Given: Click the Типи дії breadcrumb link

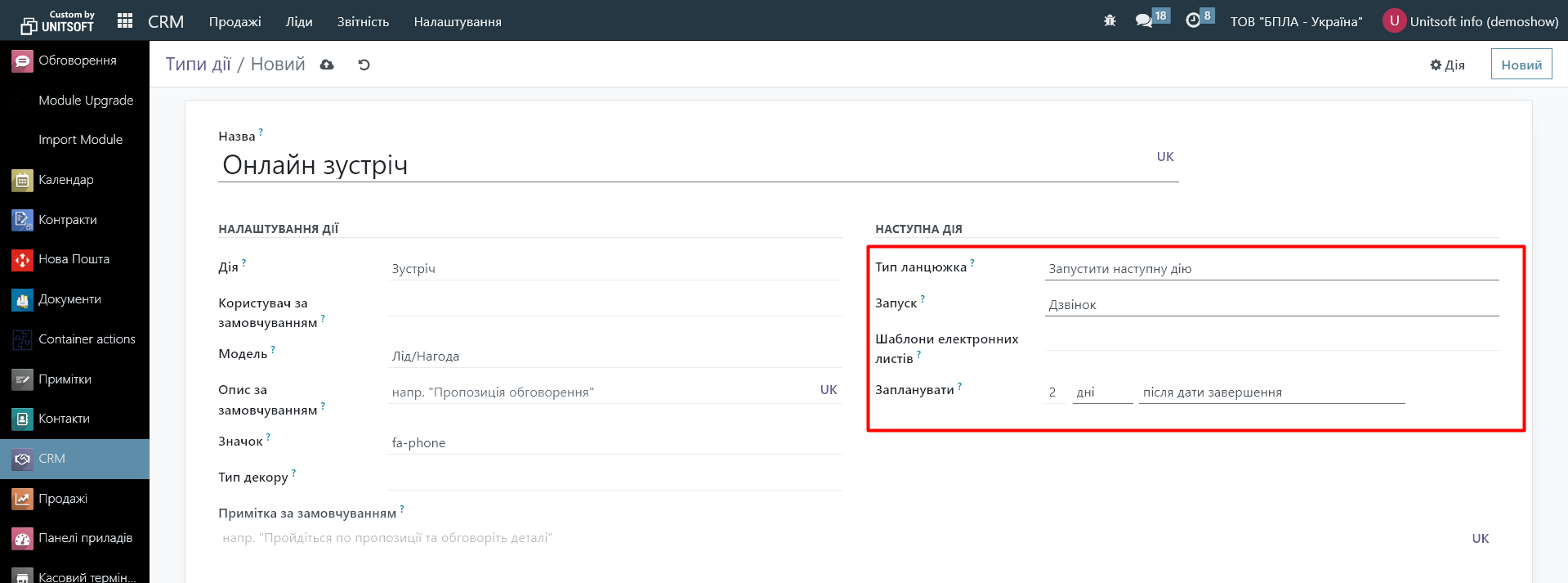Looking at the screenshot, I should pos(199,65).
